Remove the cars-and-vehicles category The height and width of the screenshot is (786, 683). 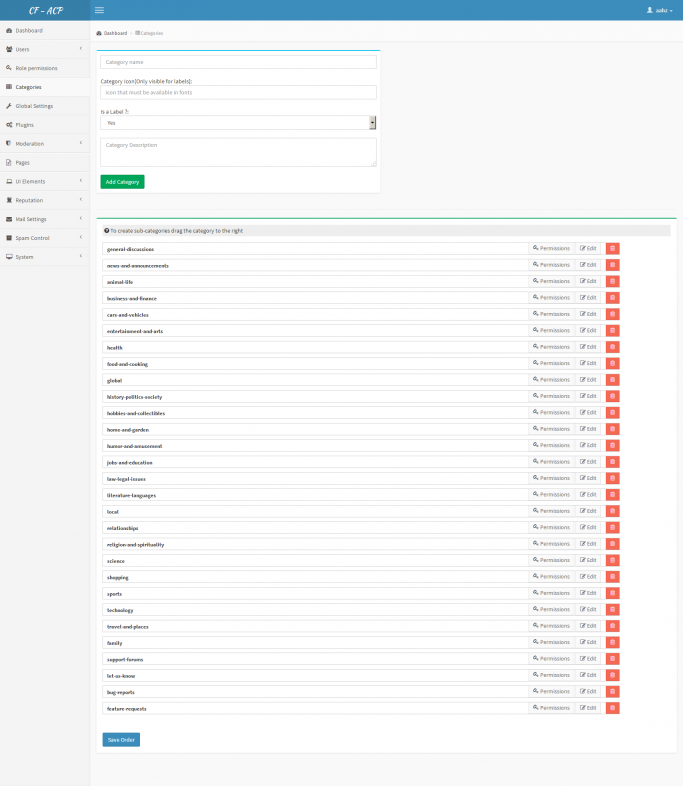612,314
